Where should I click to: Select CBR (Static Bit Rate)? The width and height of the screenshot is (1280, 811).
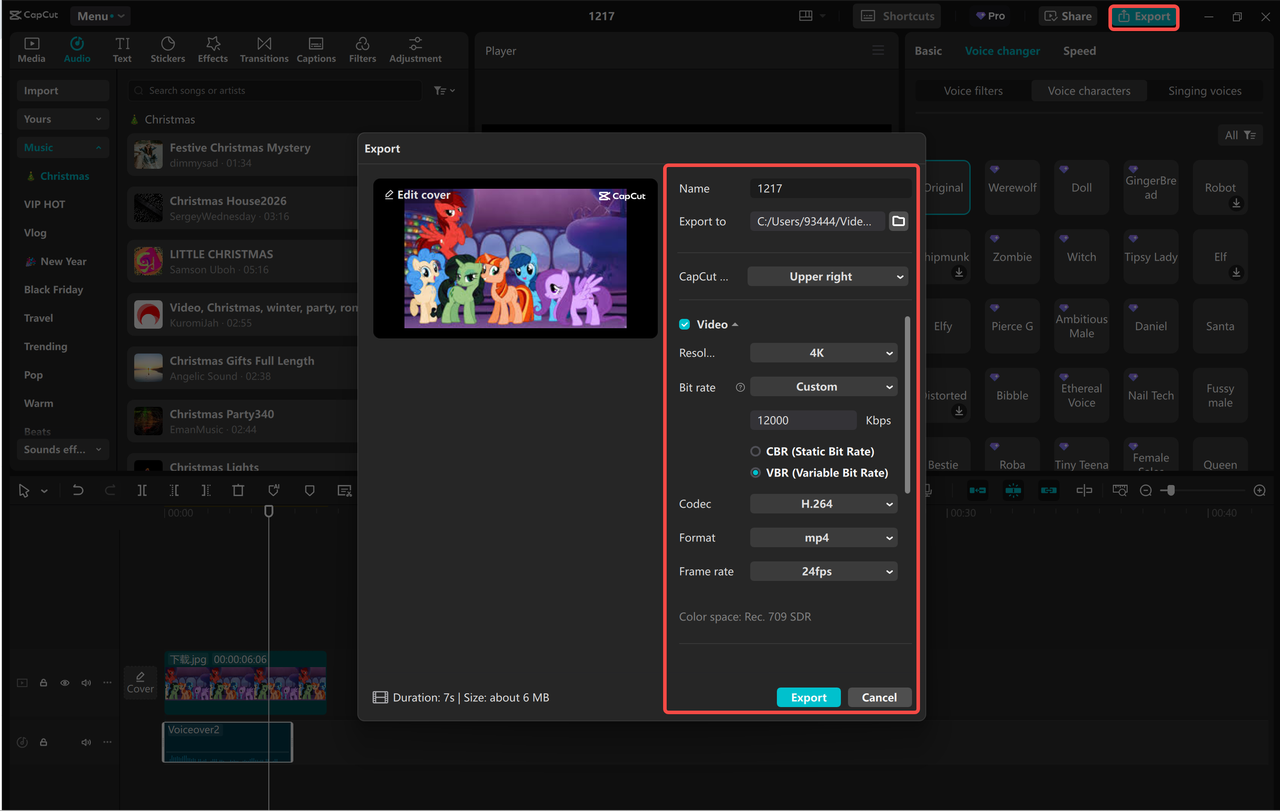coord(755,451)
